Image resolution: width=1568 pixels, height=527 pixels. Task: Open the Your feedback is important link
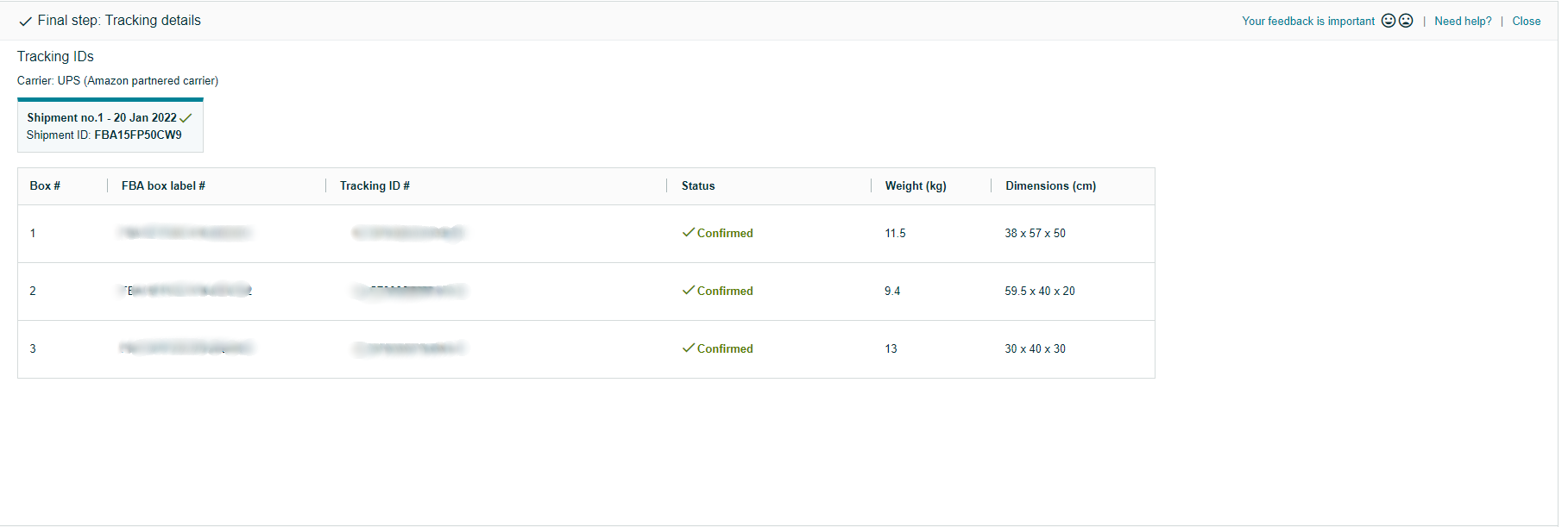click(1307, 22)
